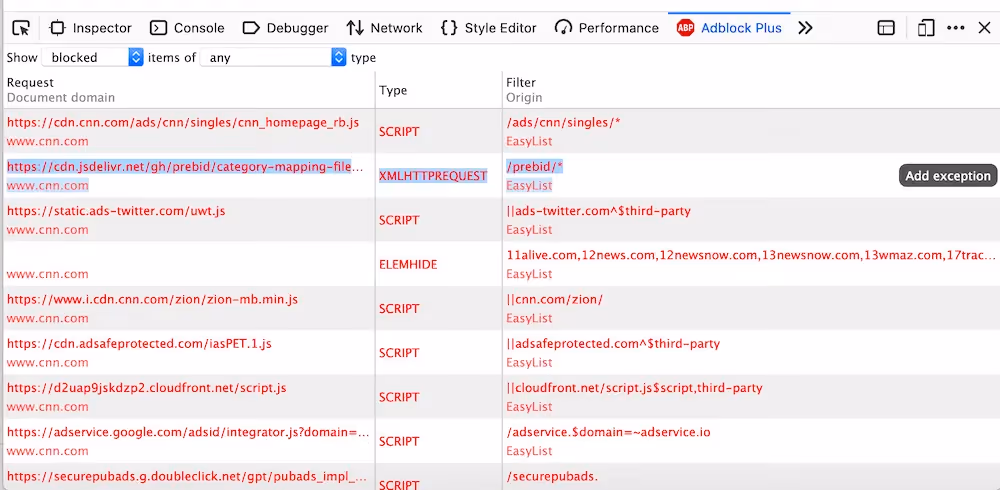The height and width of the screenshot is (490, 1000).
Task: Select an iframe as target document
Action: (886, 28)
